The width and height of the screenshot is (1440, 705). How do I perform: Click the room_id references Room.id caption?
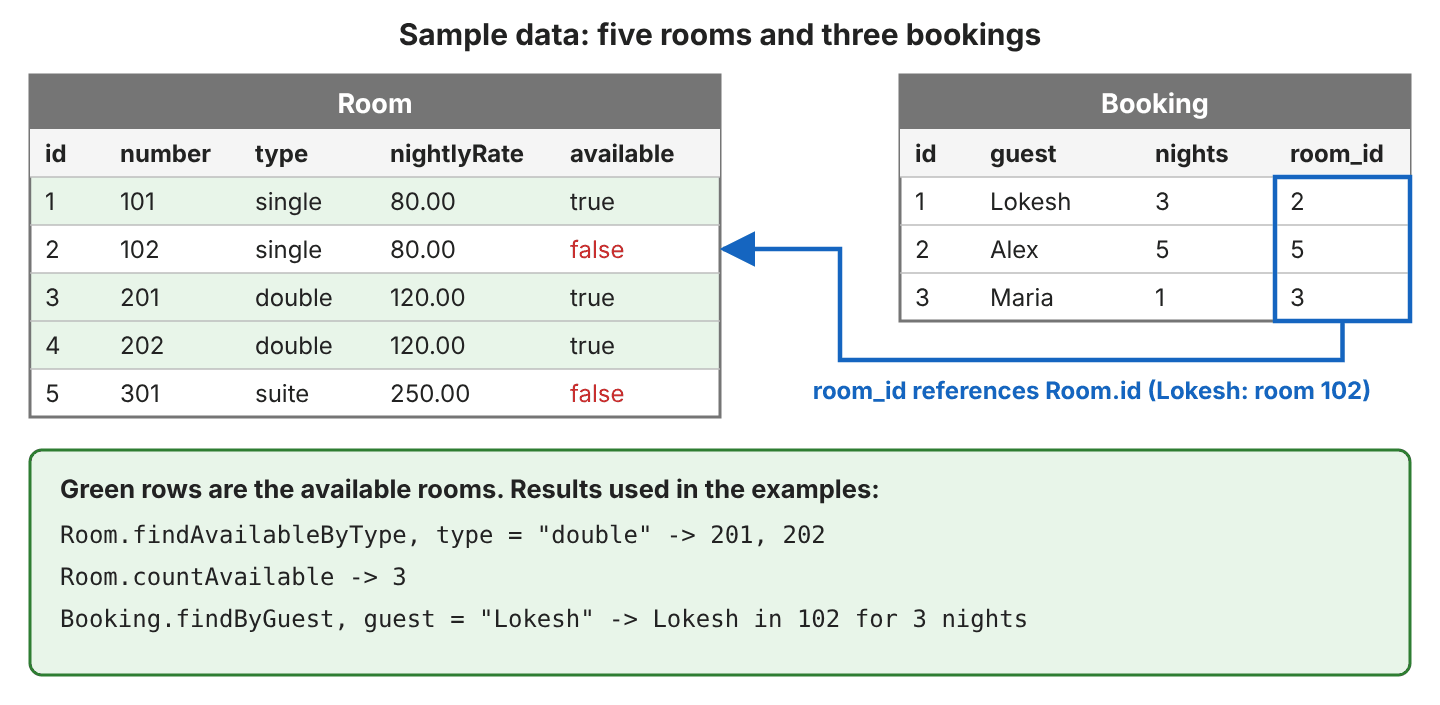click(1091, 390)
